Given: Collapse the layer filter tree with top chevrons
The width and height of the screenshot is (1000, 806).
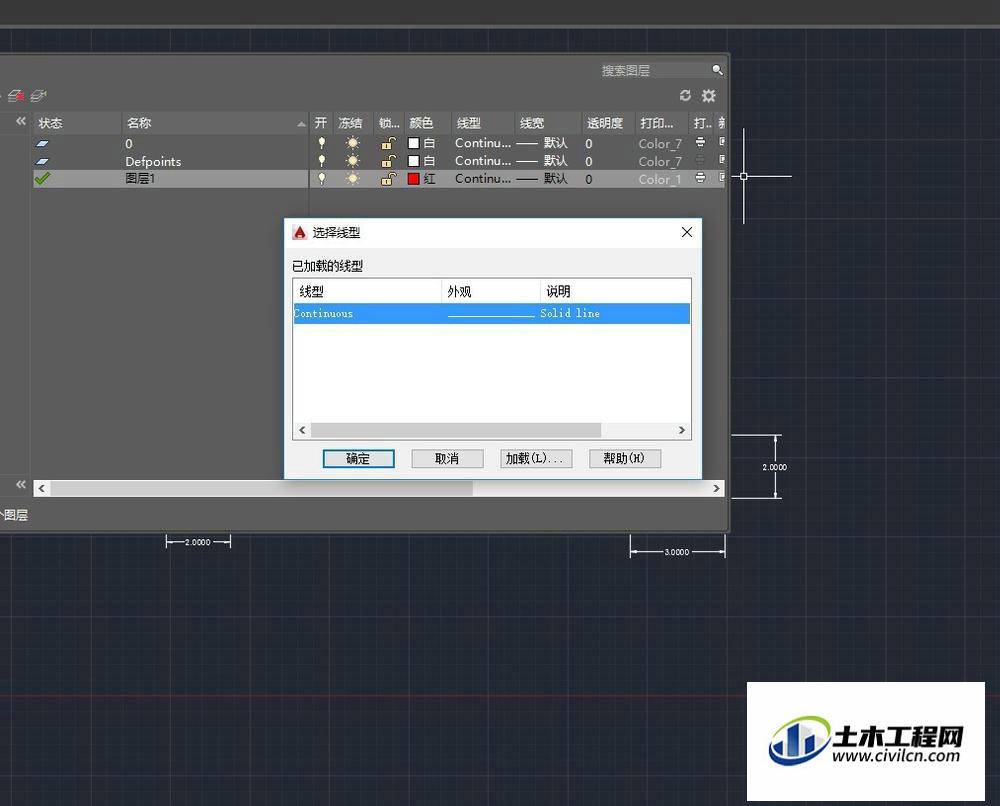Looking at the screenshot, I should (21, 121).
